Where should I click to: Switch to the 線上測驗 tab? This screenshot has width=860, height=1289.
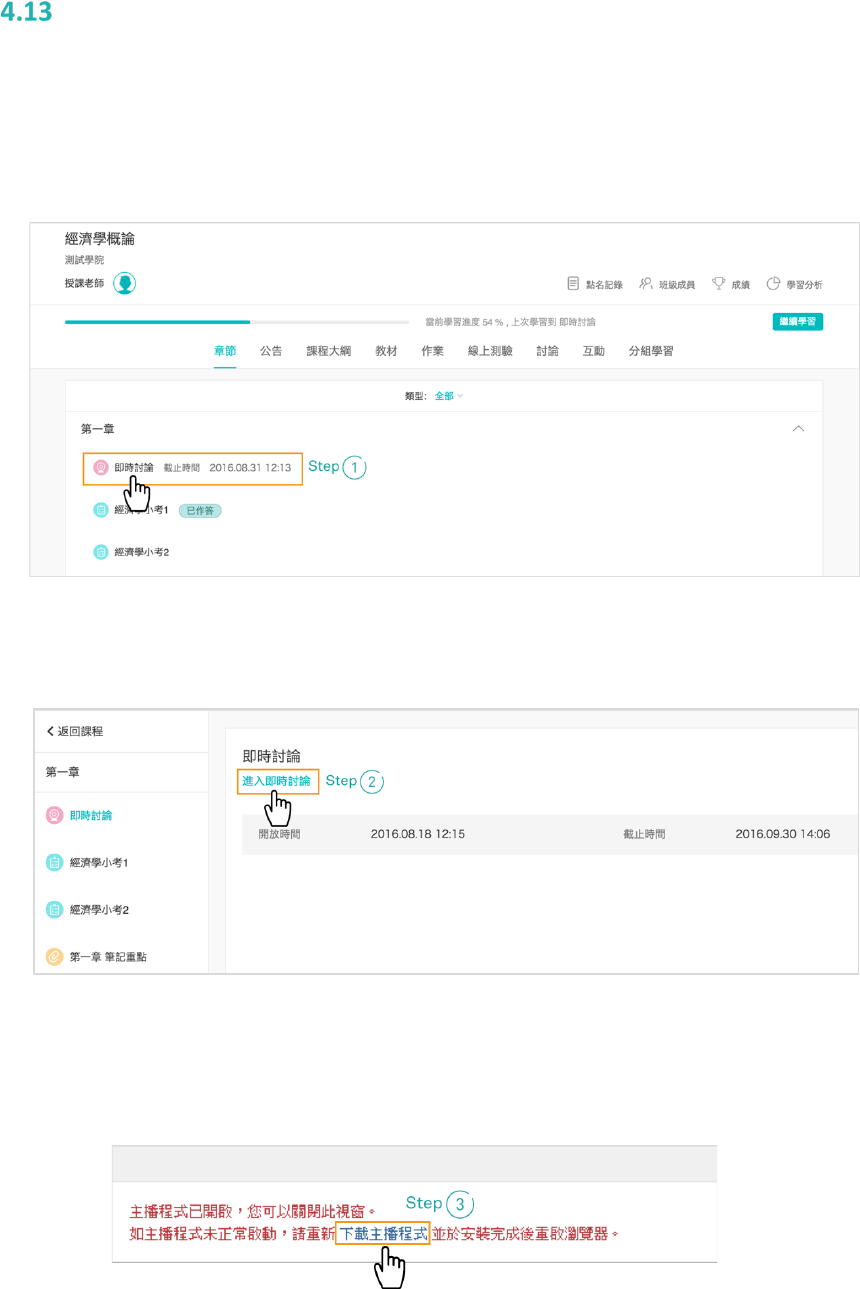pos(490,351)
